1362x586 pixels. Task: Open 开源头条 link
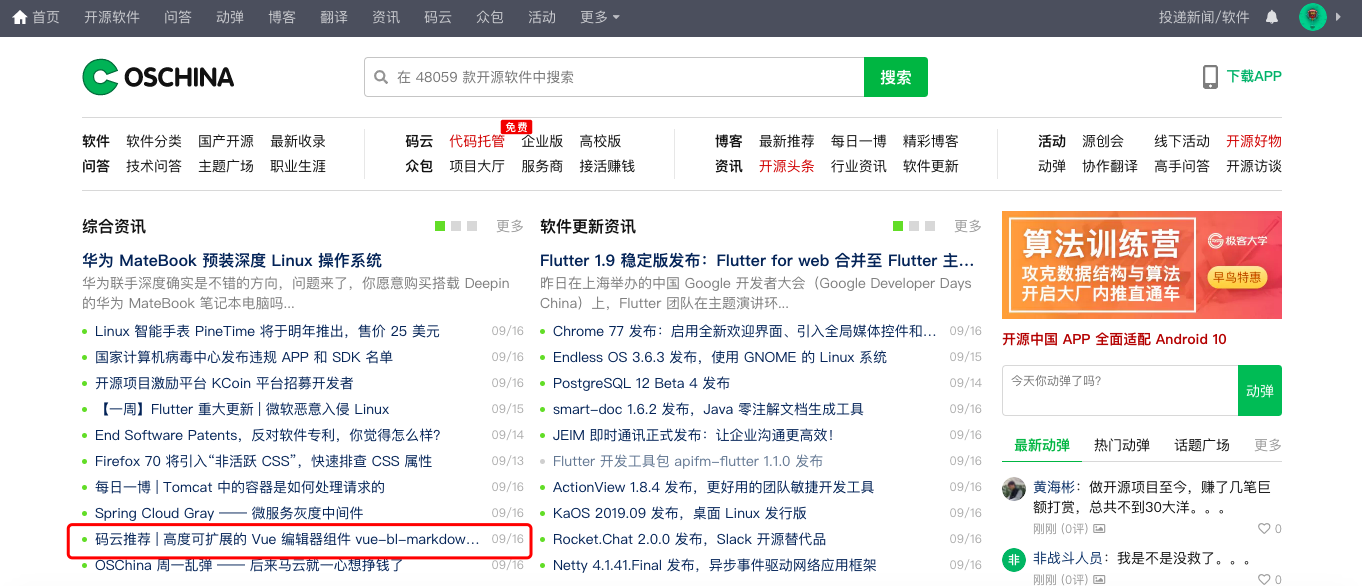point(787,166)
